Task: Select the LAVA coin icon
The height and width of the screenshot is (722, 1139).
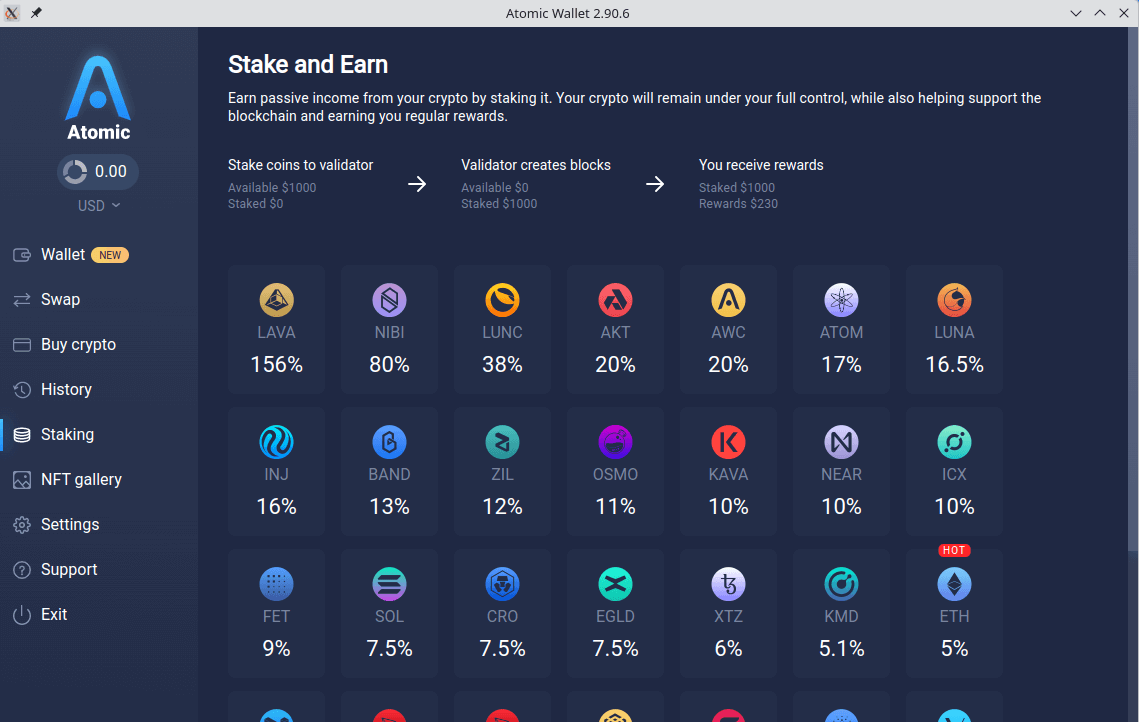Action: tap(276, 300)
